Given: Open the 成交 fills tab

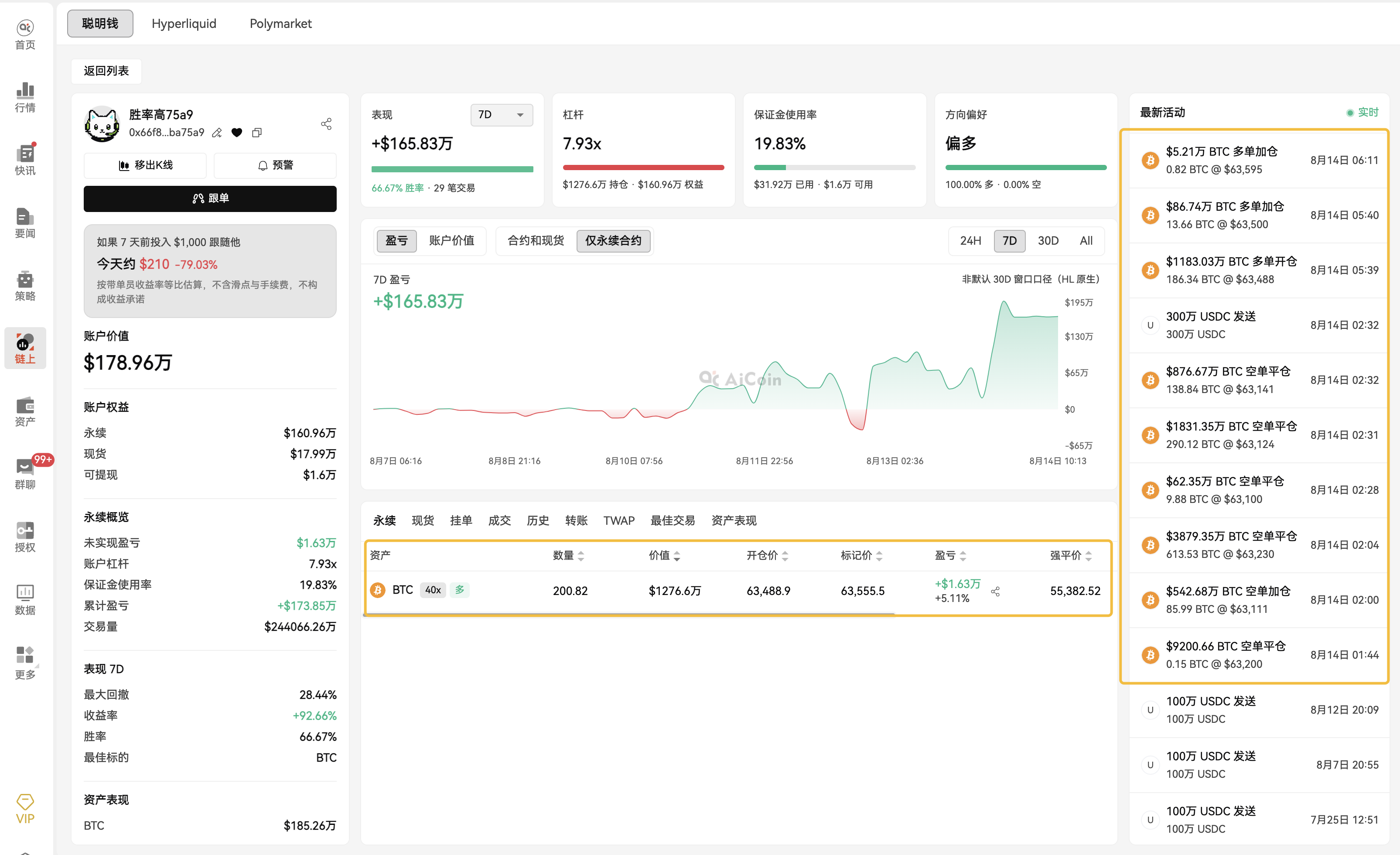Looking at the screenshot, I should [x=500, y=520].
